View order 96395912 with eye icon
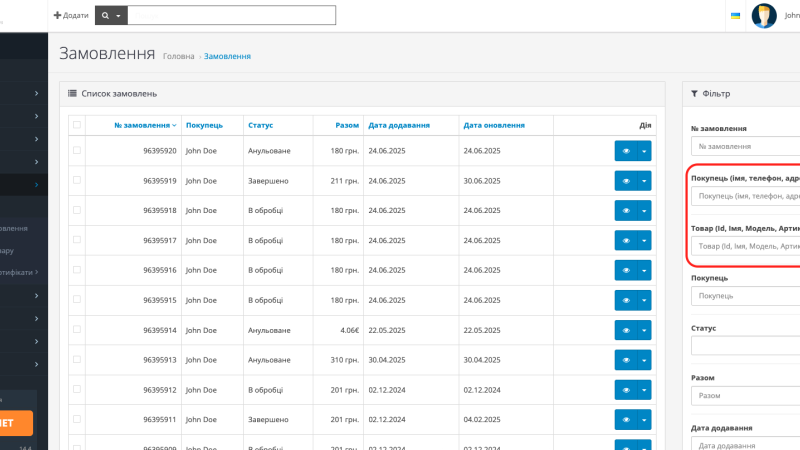The image size is (800, 450). click(626, 390)
